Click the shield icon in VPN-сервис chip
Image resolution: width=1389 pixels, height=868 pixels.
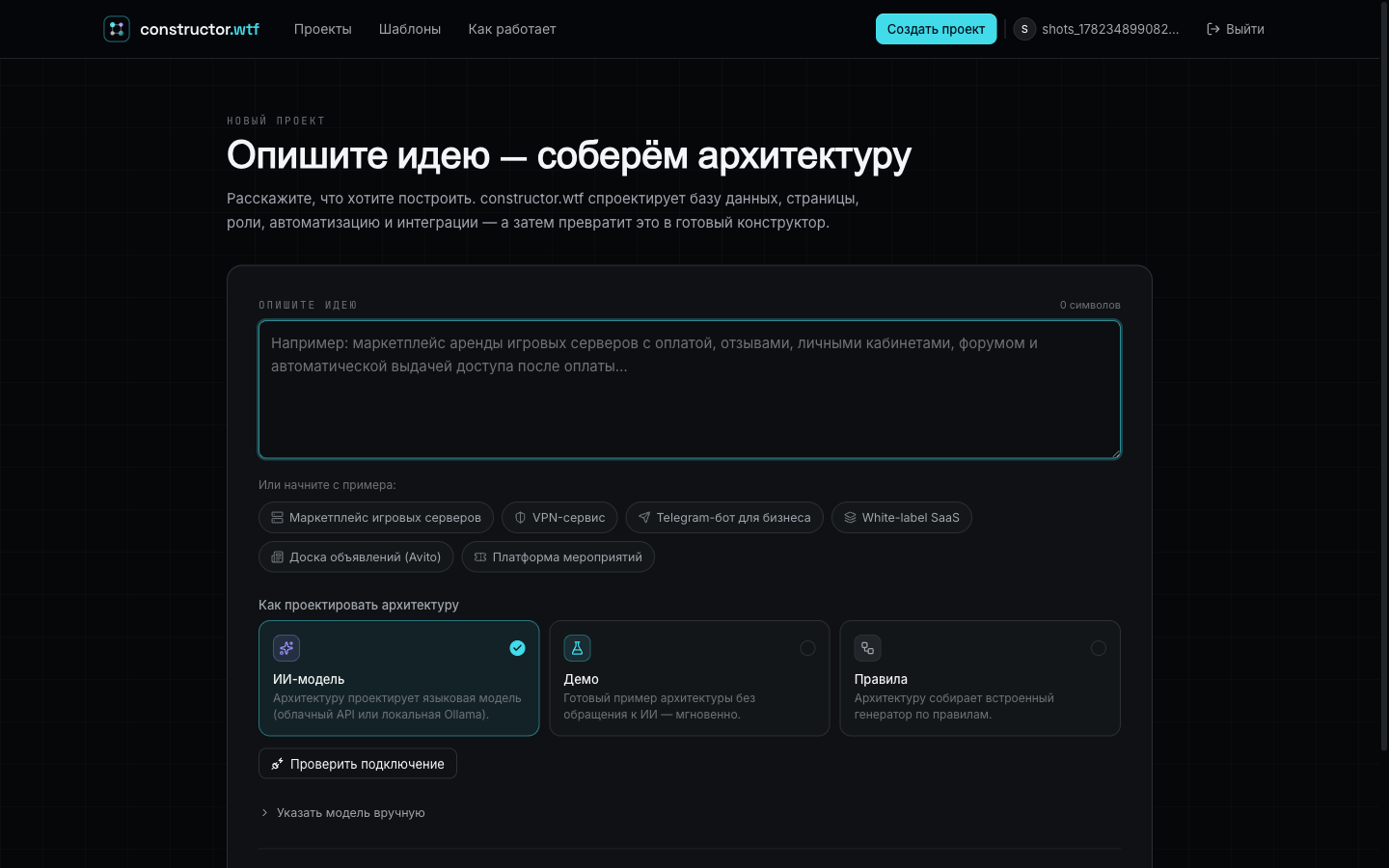point(520,518)
